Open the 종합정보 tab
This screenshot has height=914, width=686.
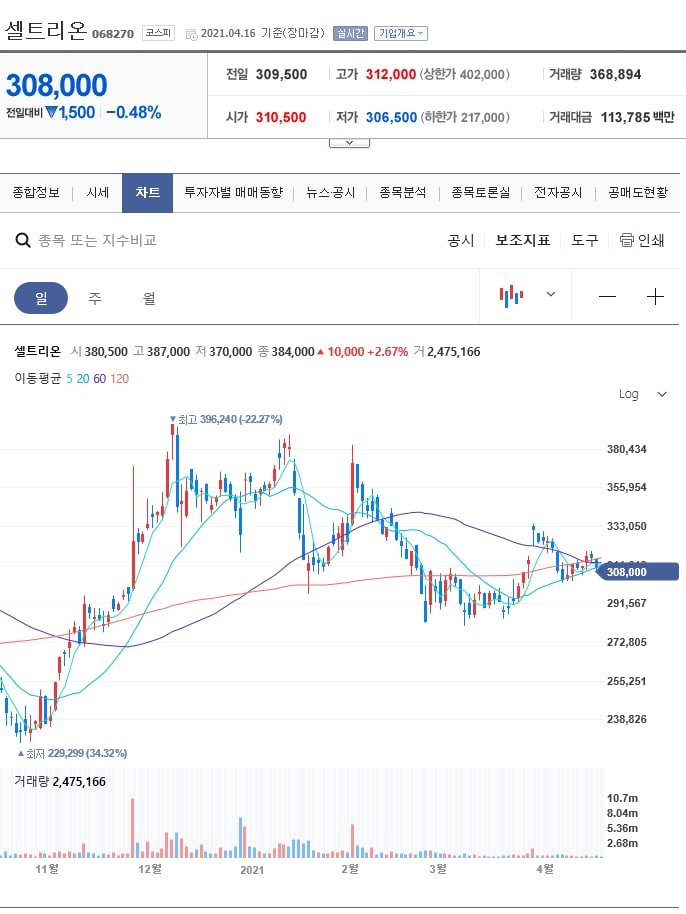click(x=36, y=192)
